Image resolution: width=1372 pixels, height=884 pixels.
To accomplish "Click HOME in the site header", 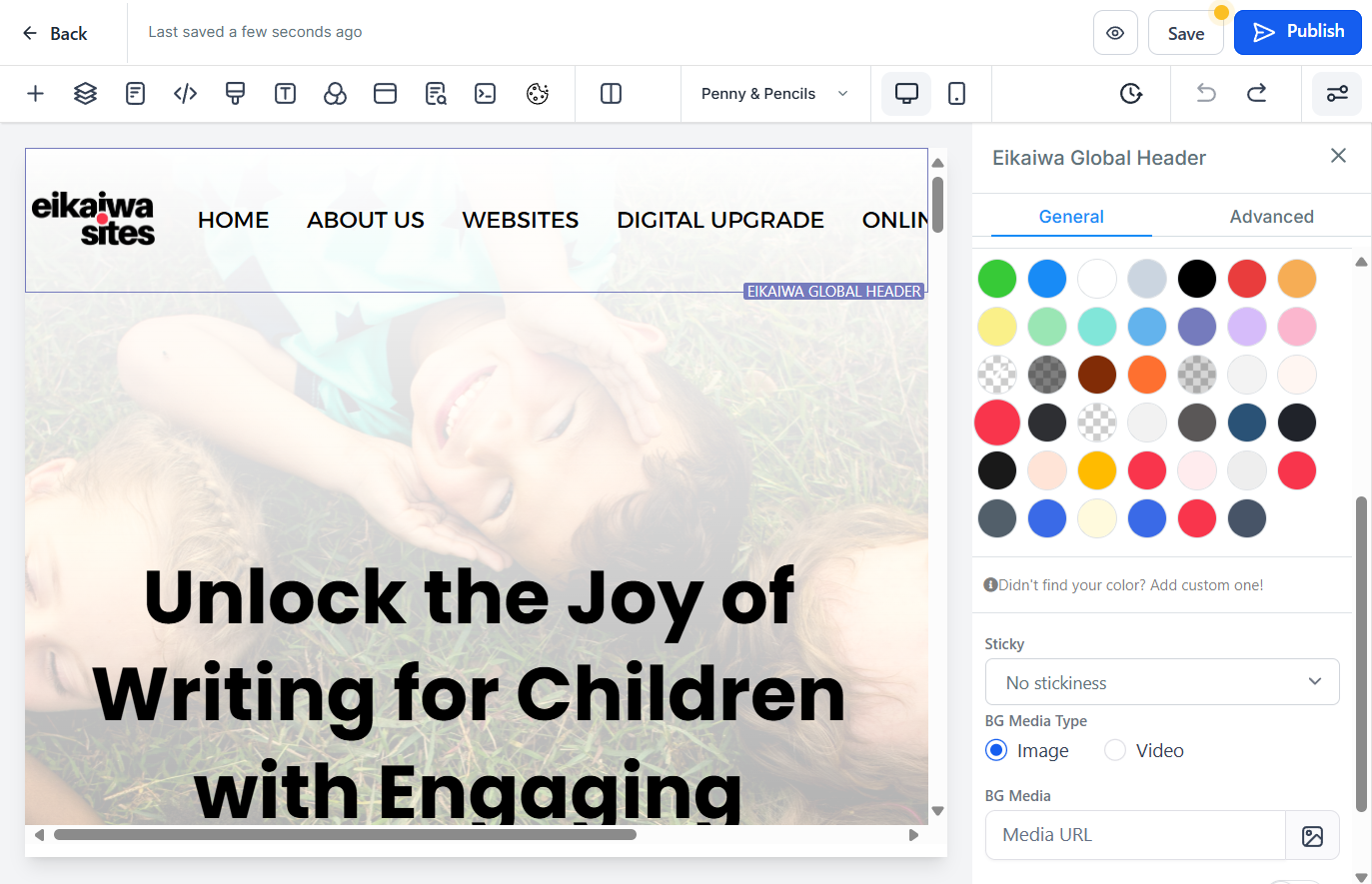I will (233, 220).
